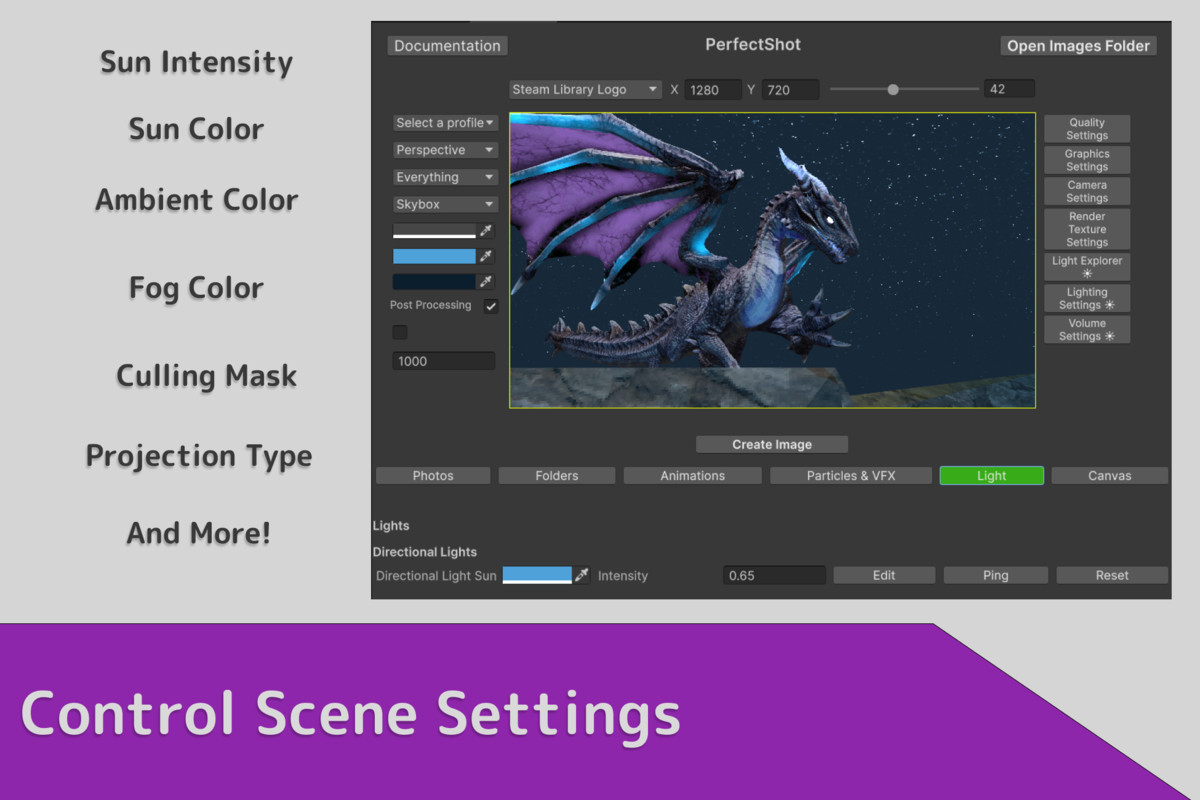Screen dimensions: 1200x800
Task: Pick the Ambient Color with its eyedropper
Action: click(487, 256)
